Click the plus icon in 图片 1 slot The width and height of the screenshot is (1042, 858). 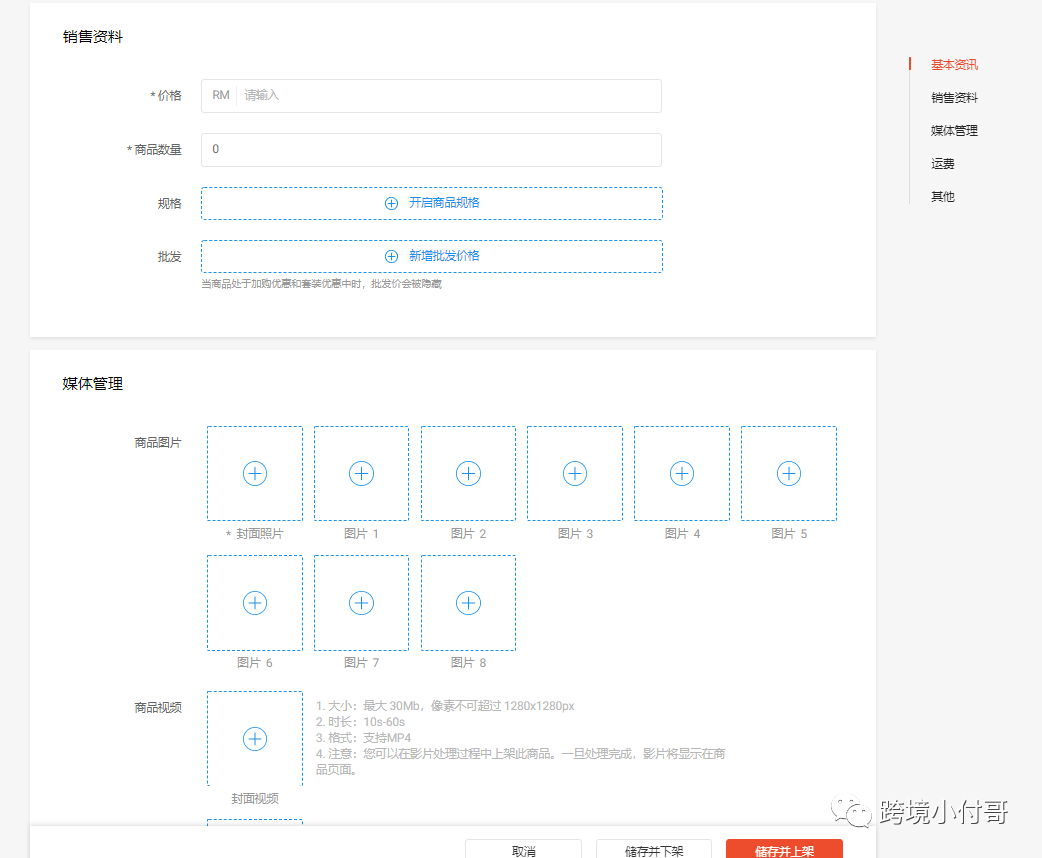coord(362,474)
